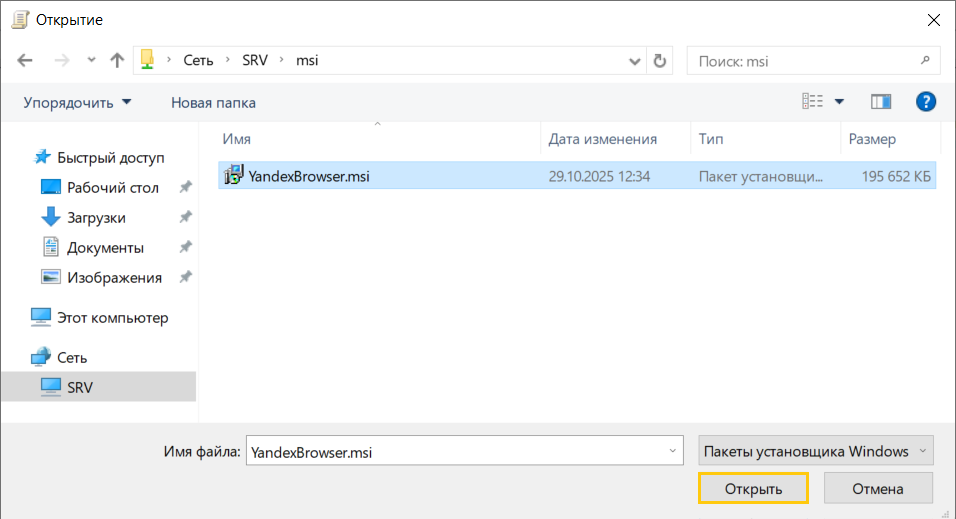Viewport: 956px width, 519px height.
Task: Click the Открыть button
Action: tap(754, 489)
